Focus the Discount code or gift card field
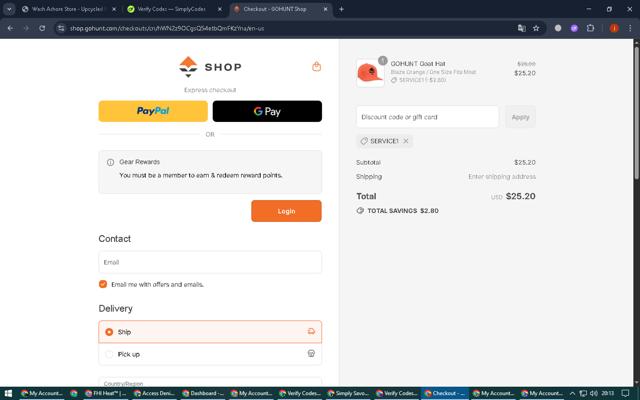The width and height of the screenshot is (640, 400). click(427, 117)
